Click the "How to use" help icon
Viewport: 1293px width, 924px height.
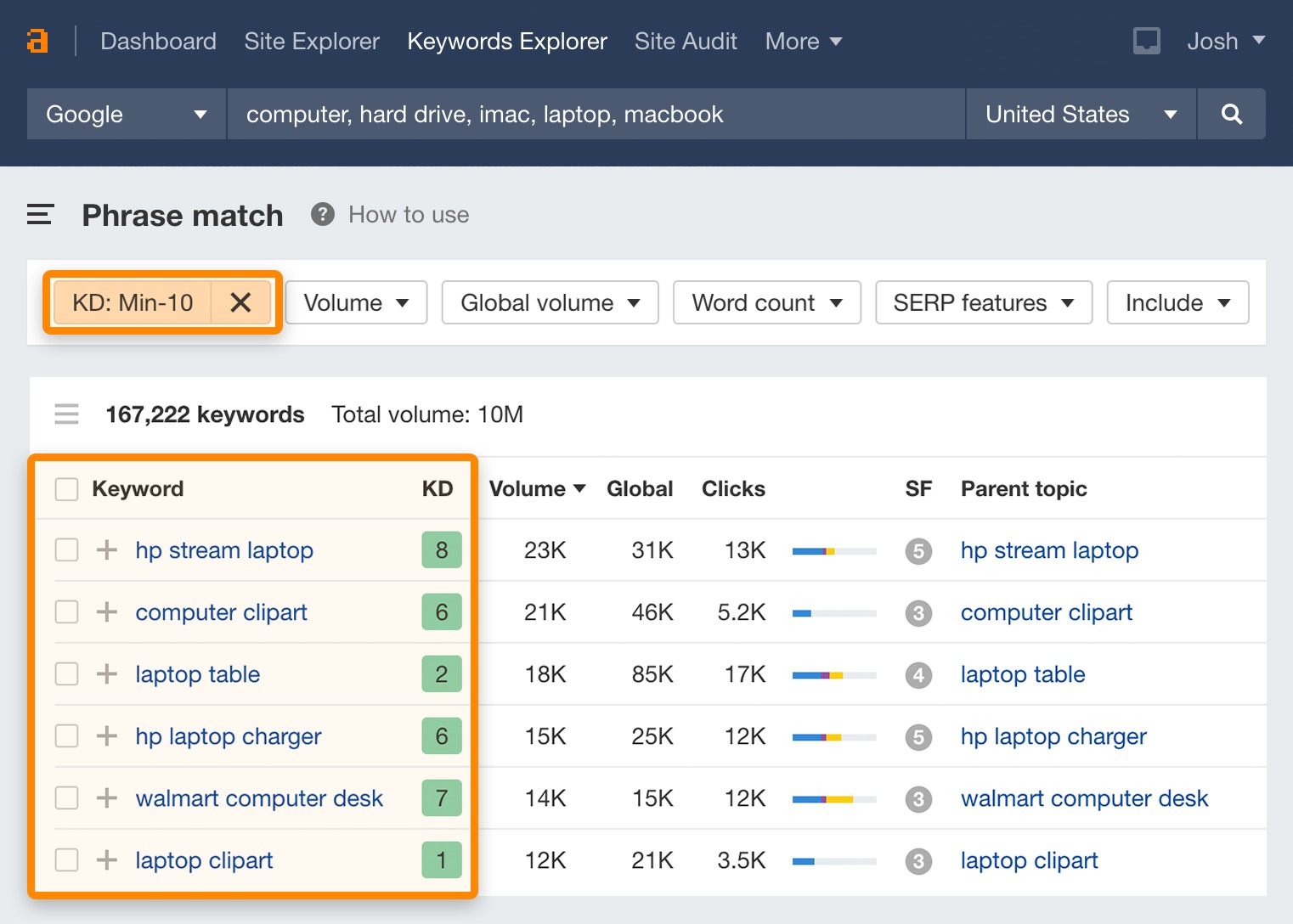322,214
